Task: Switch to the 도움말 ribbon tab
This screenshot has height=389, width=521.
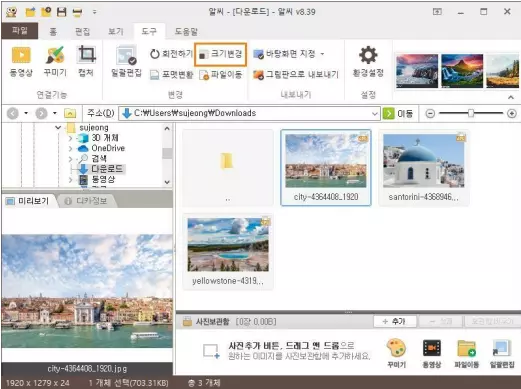Action: click(x=186, y=32)
